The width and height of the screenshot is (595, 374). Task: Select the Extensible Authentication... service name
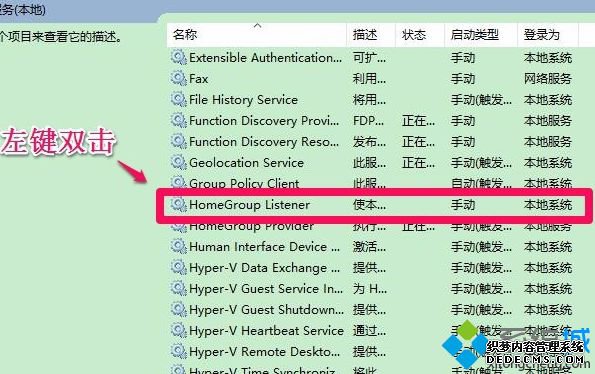(x=265, y=58)
